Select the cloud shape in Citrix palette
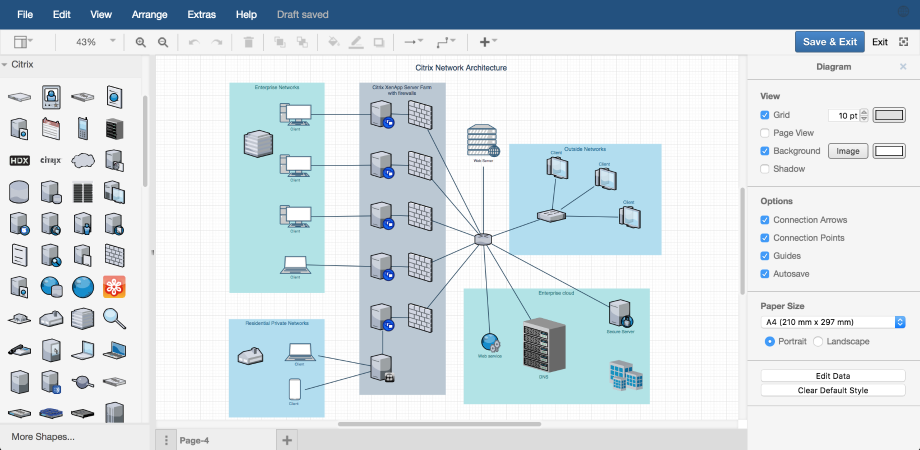The image size is (920, 450). click(83, 160)
